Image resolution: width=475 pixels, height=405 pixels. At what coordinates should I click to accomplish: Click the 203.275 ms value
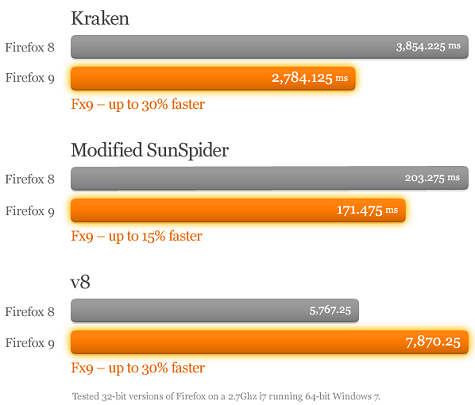pyautogui.click(x=432, y=178)
